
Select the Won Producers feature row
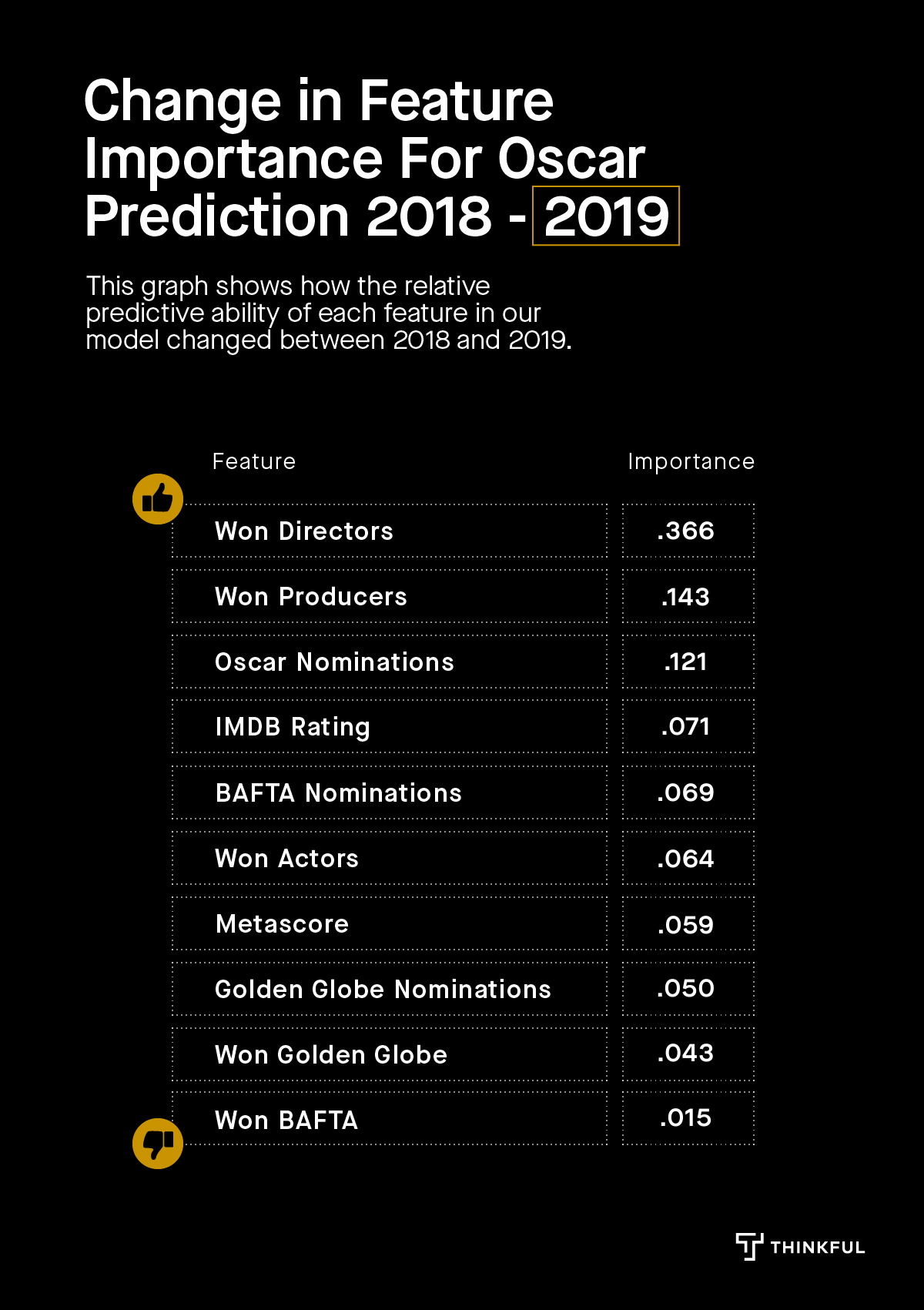click(390, 596)
